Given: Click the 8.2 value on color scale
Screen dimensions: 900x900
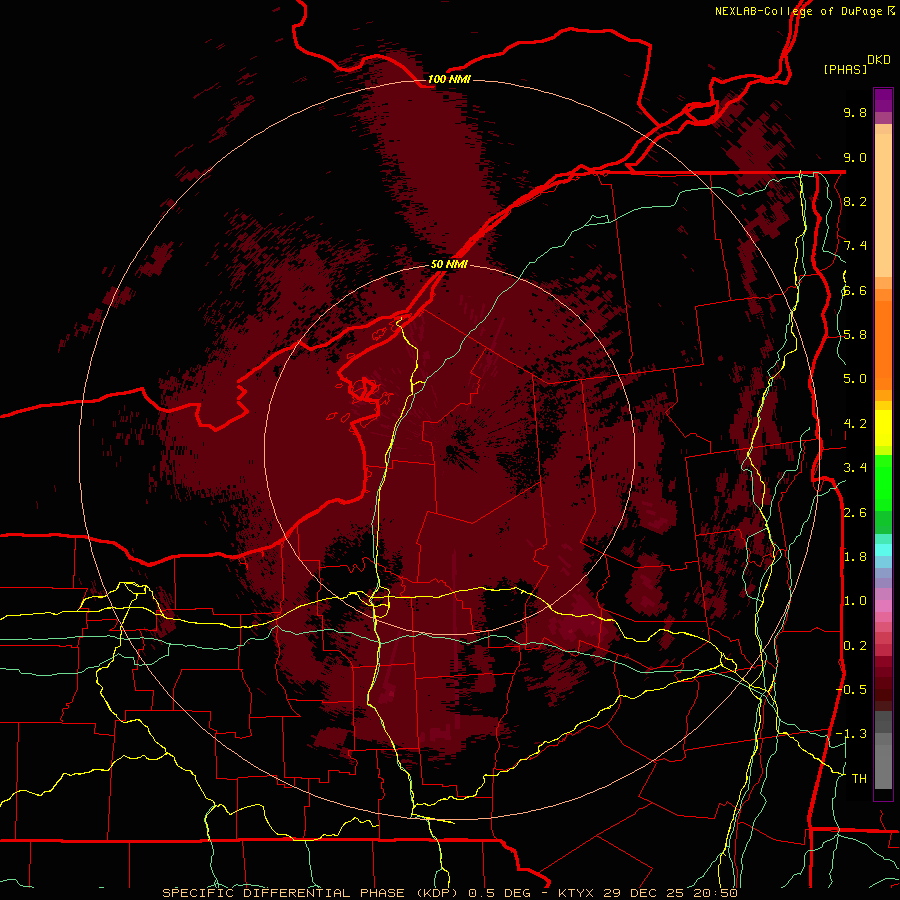Looking at the screenshot, I should click(855, 201).
